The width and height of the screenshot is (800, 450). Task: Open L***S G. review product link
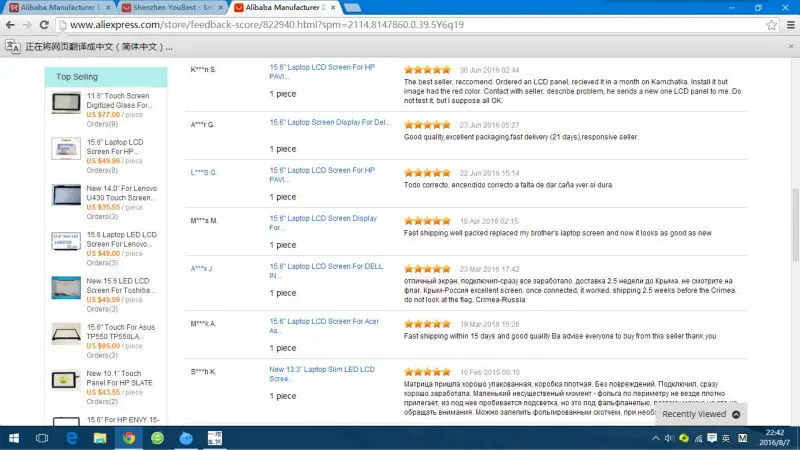pos(322,175)
